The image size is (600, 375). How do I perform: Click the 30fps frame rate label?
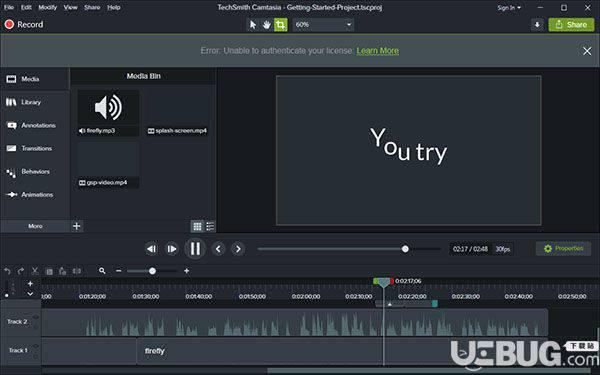click(503, 249)
